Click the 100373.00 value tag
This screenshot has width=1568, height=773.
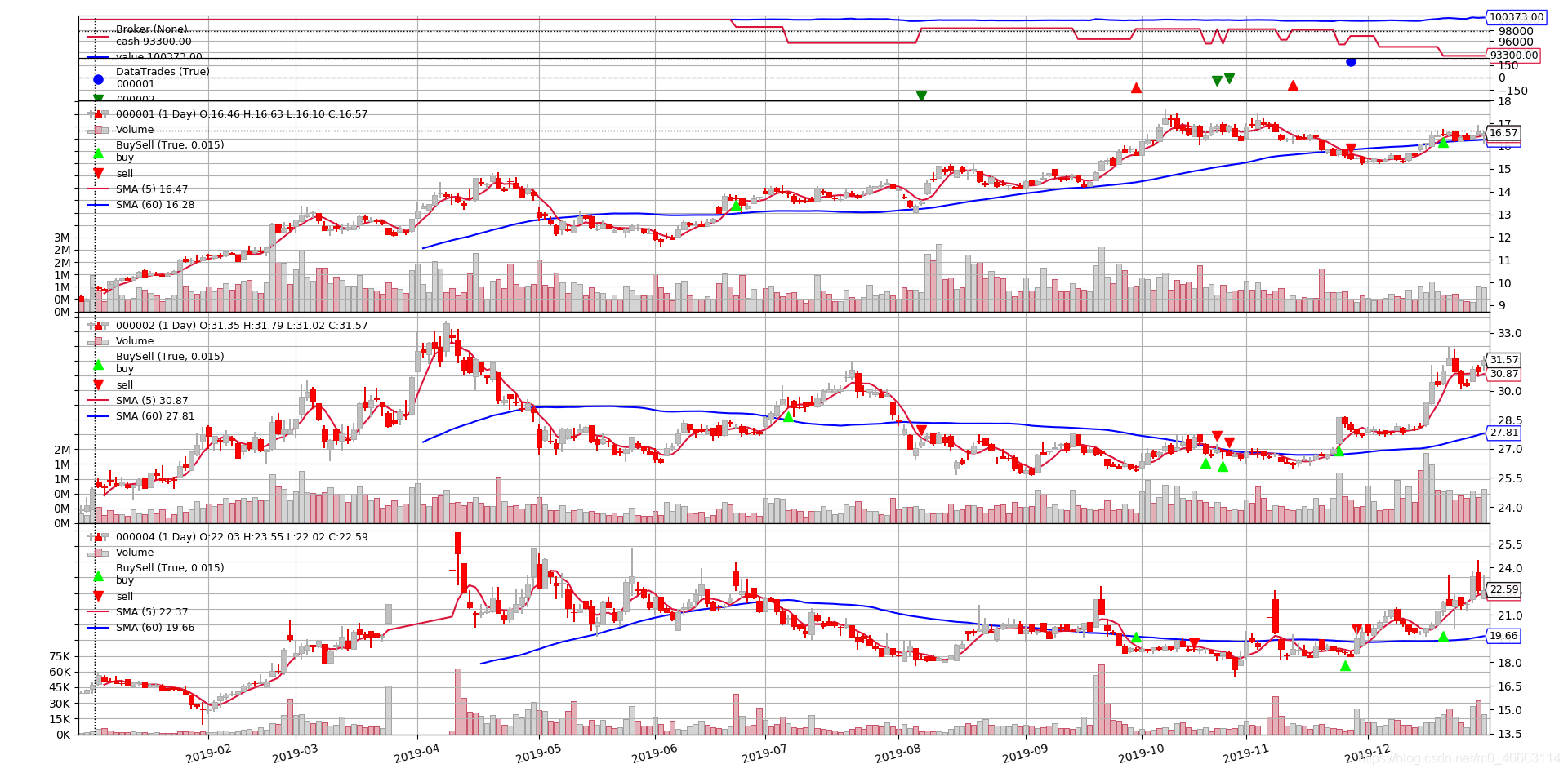[1517, 16]
